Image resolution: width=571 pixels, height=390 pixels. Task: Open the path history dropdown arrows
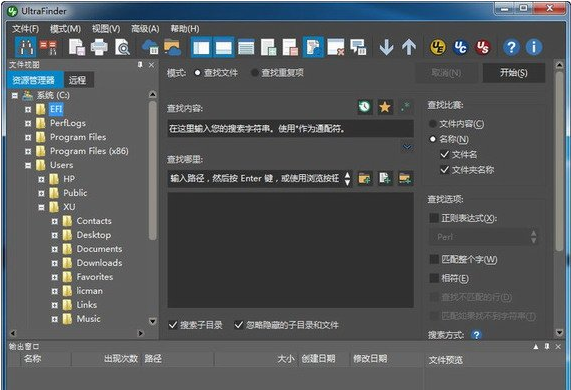point(347,178)
